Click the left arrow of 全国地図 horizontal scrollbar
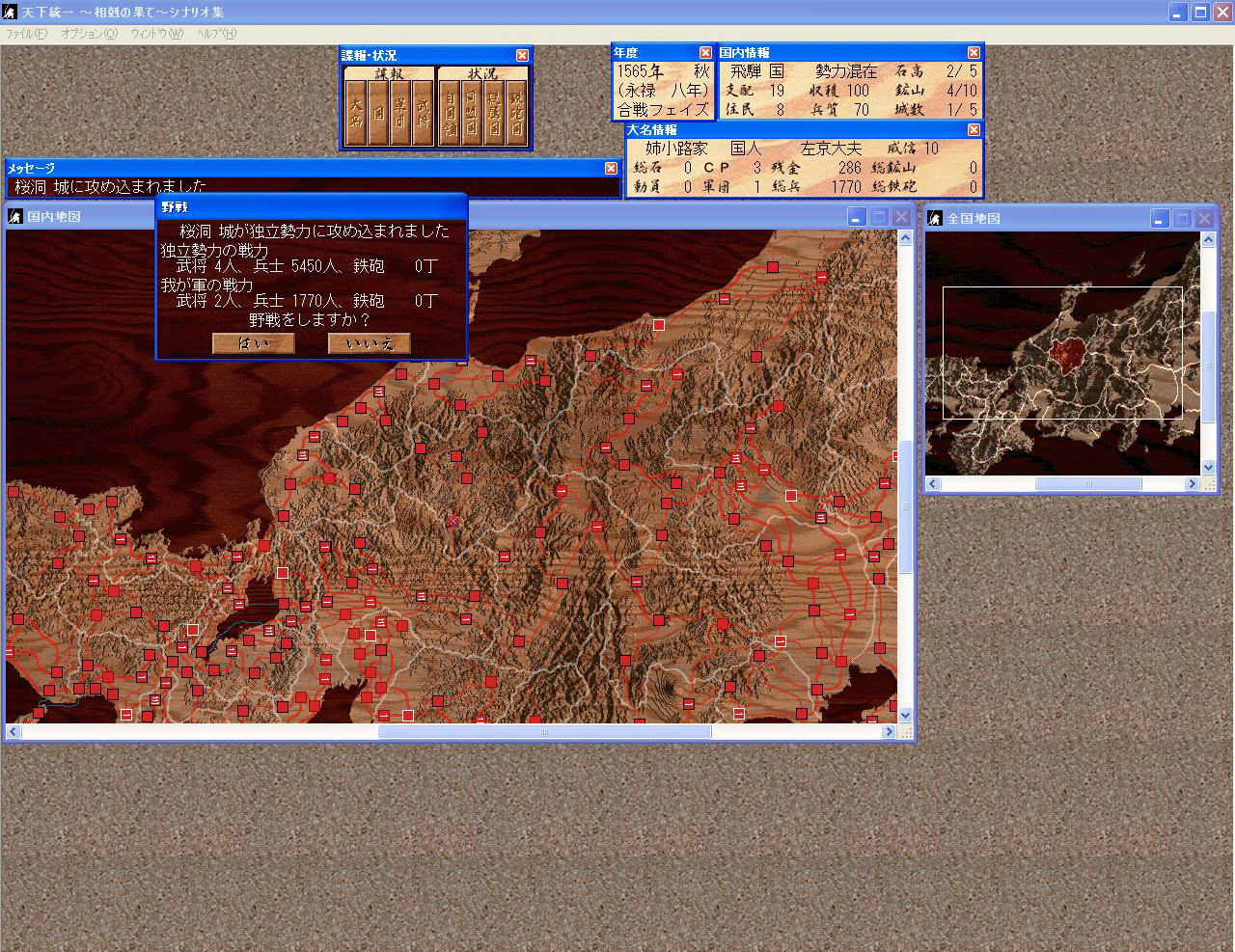Screen dimensions: 1235x952 932,484
